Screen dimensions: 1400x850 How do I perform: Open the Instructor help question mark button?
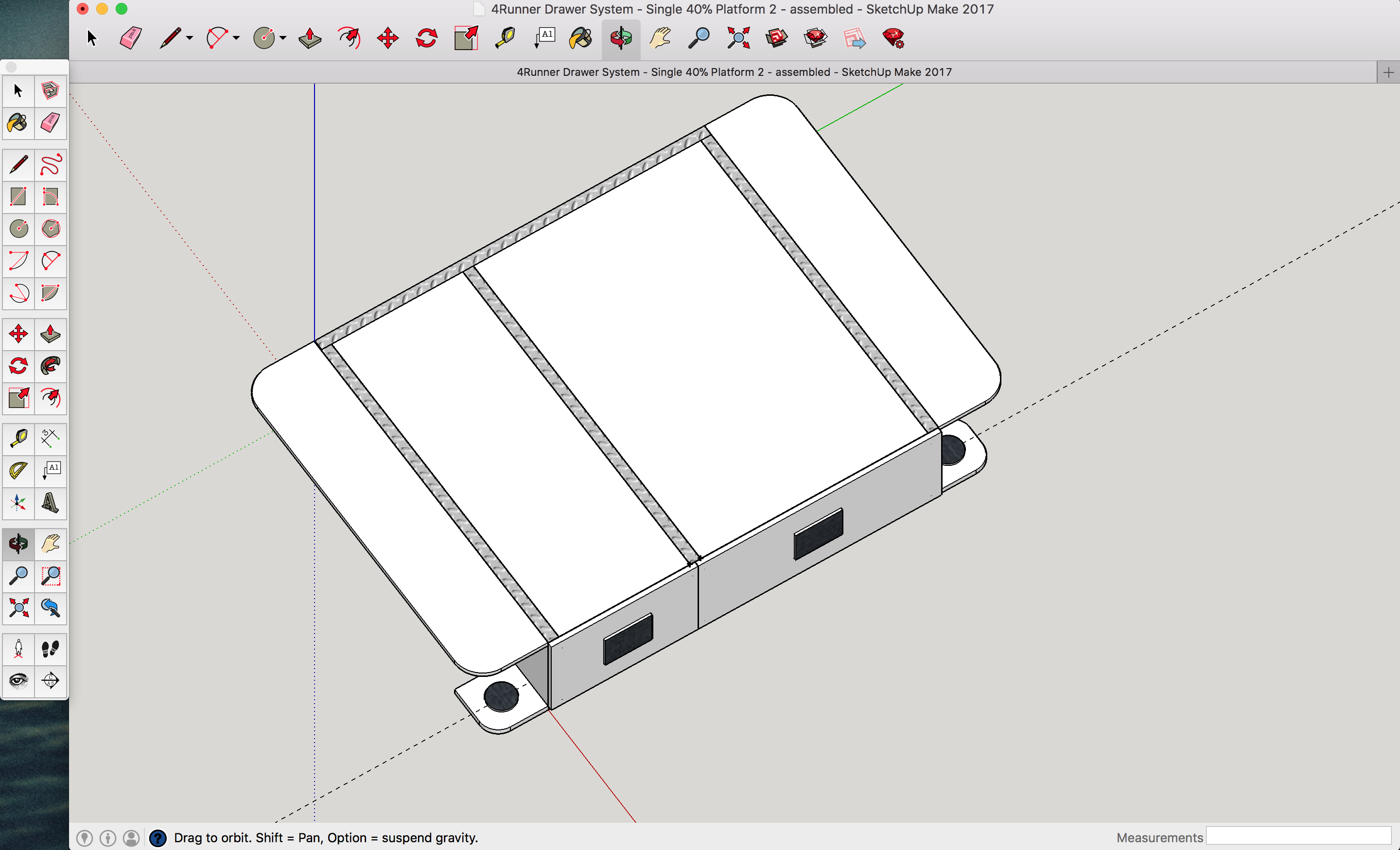click(157, 837)
